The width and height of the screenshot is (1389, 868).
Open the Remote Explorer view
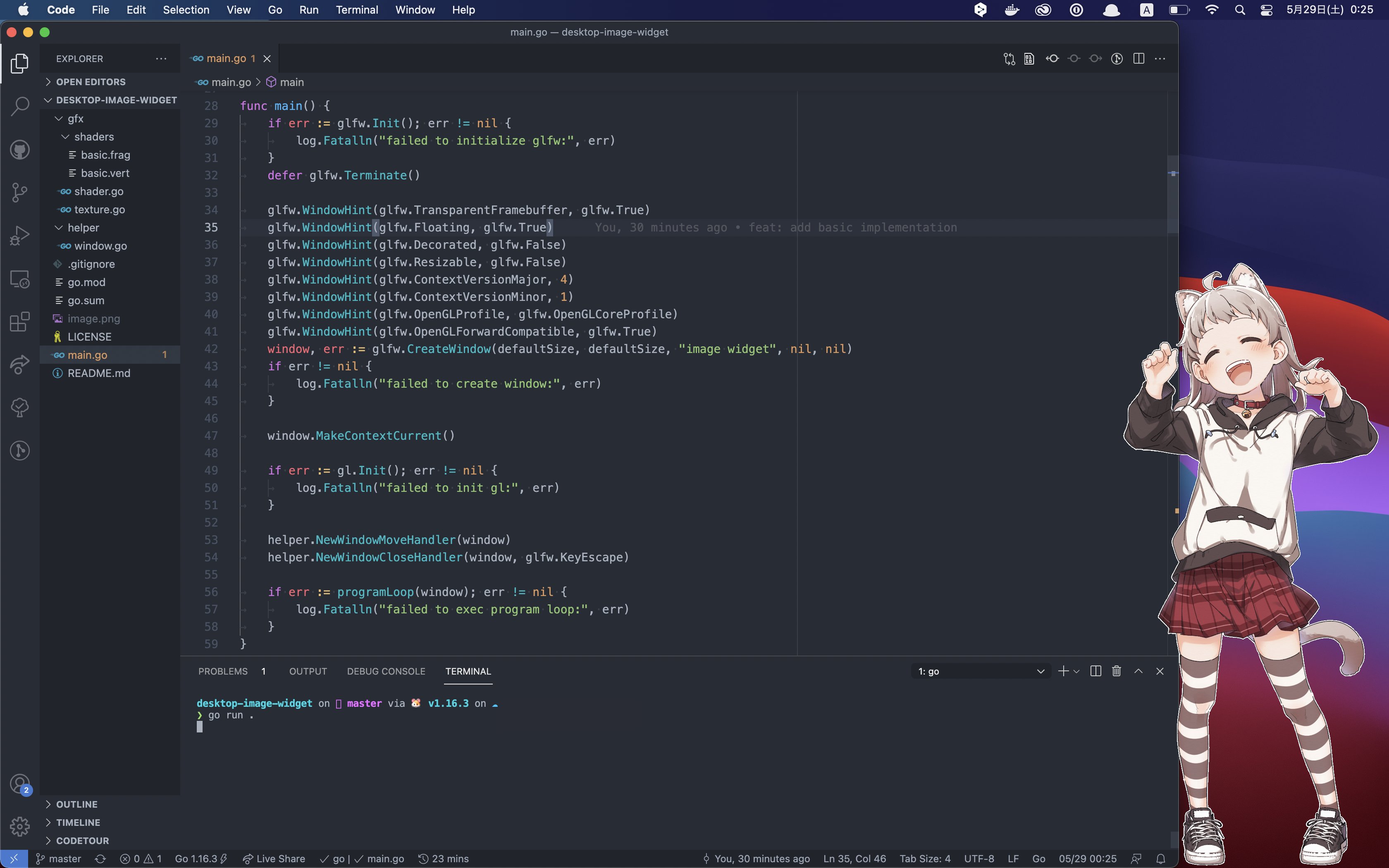coord(19,279)
